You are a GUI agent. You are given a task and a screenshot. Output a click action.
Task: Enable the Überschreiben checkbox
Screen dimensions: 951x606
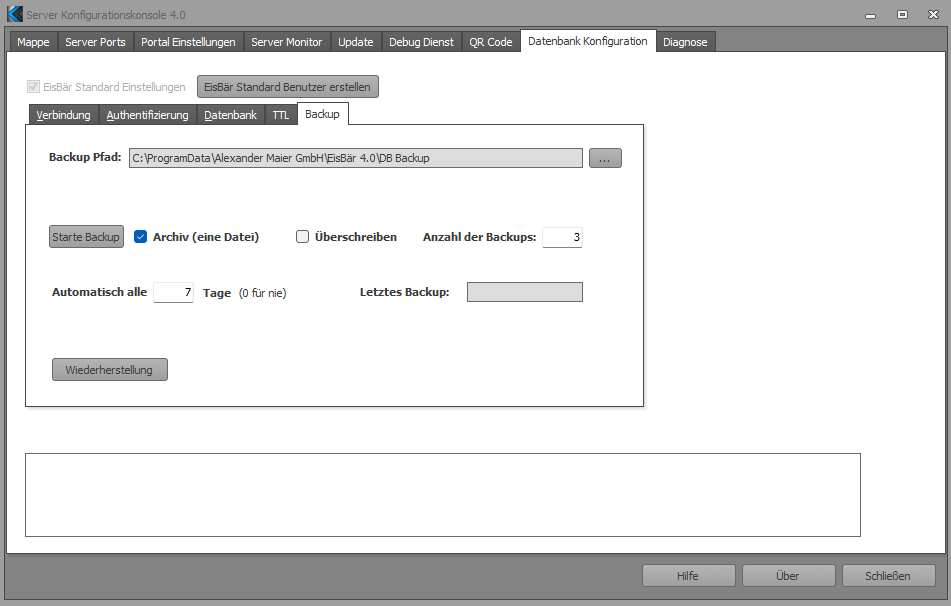pos(302,237)
